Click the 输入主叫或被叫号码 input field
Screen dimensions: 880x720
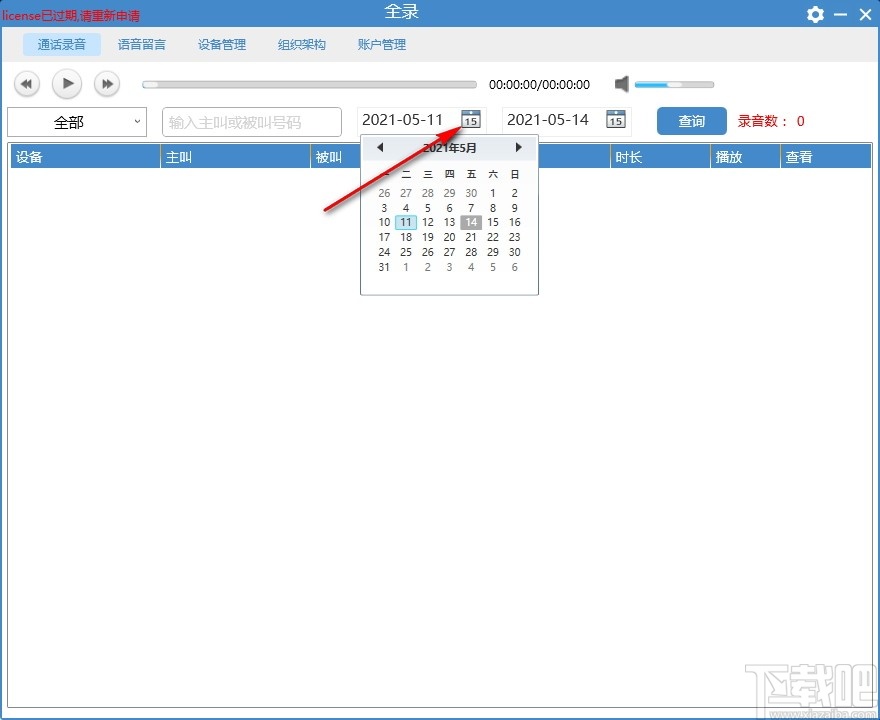click(x=250, y=121)
